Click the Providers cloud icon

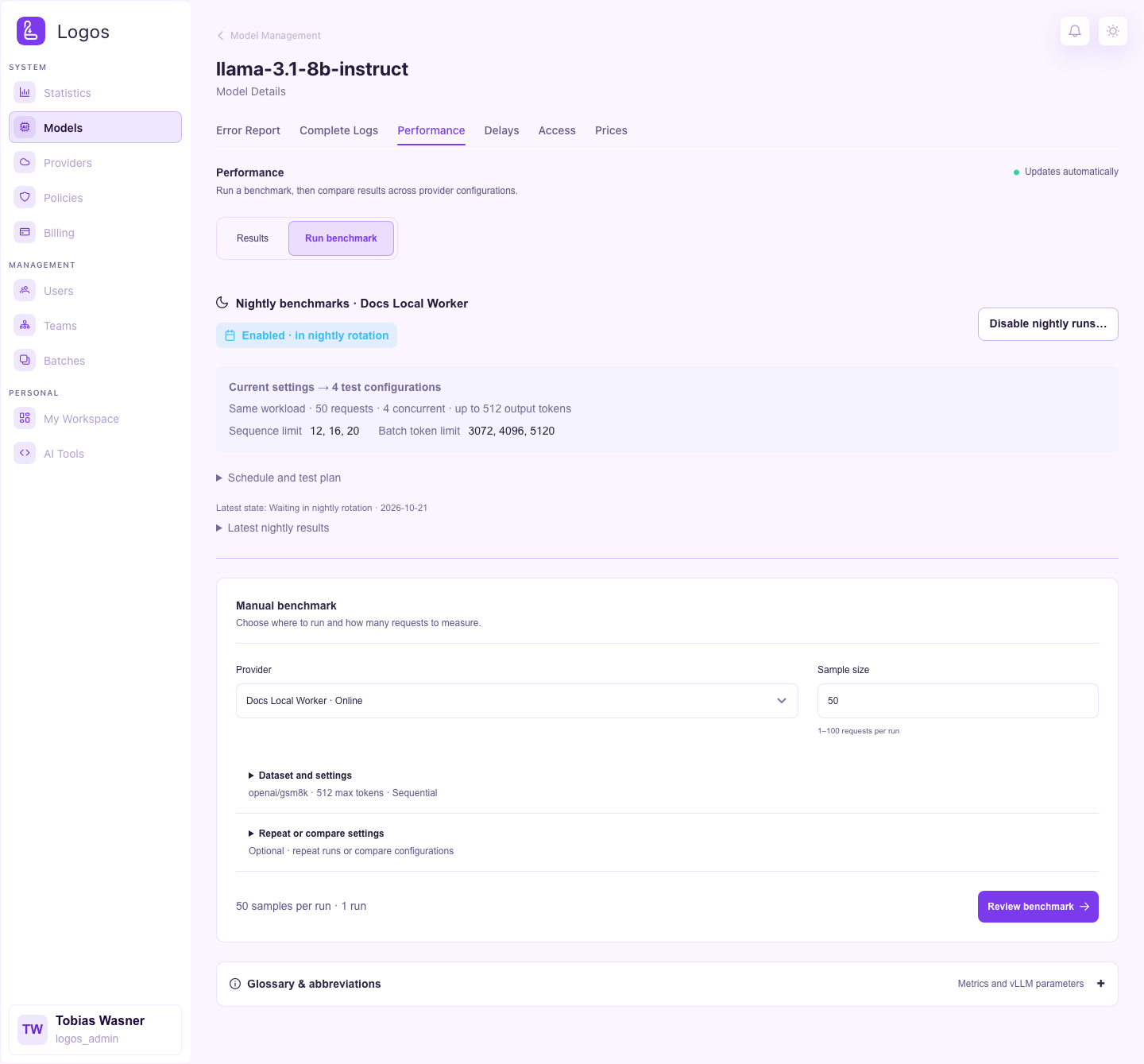tap(25, 162)
